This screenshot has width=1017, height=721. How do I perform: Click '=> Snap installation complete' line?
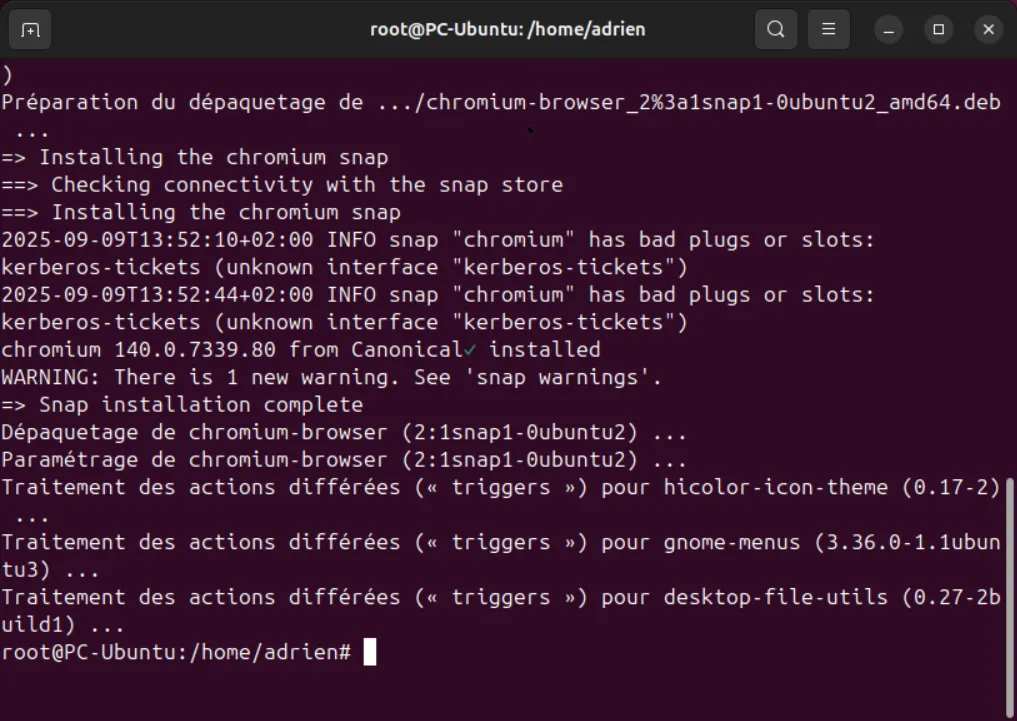click(x=182, y=405)
